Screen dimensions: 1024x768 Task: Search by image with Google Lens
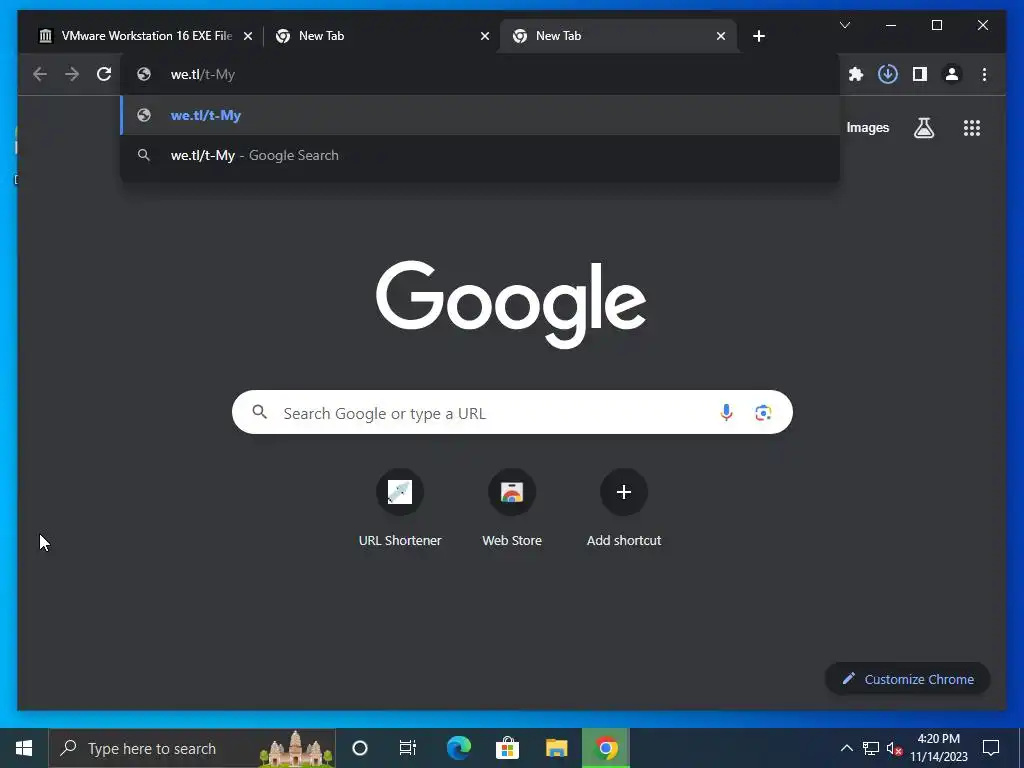pyautogui.click(x=763, y=413)
